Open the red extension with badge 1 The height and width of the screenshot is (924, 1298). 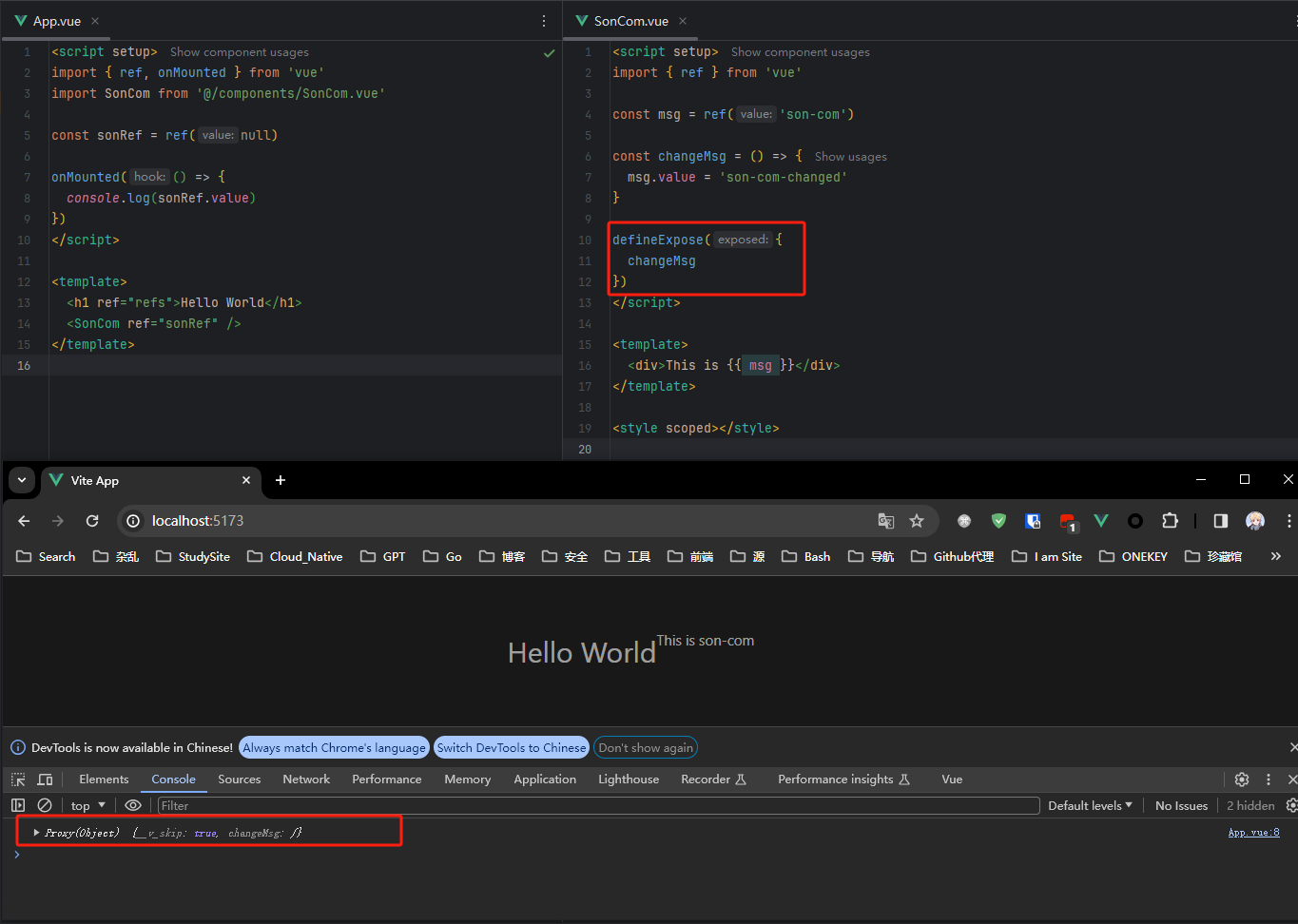coord(1068,522)
